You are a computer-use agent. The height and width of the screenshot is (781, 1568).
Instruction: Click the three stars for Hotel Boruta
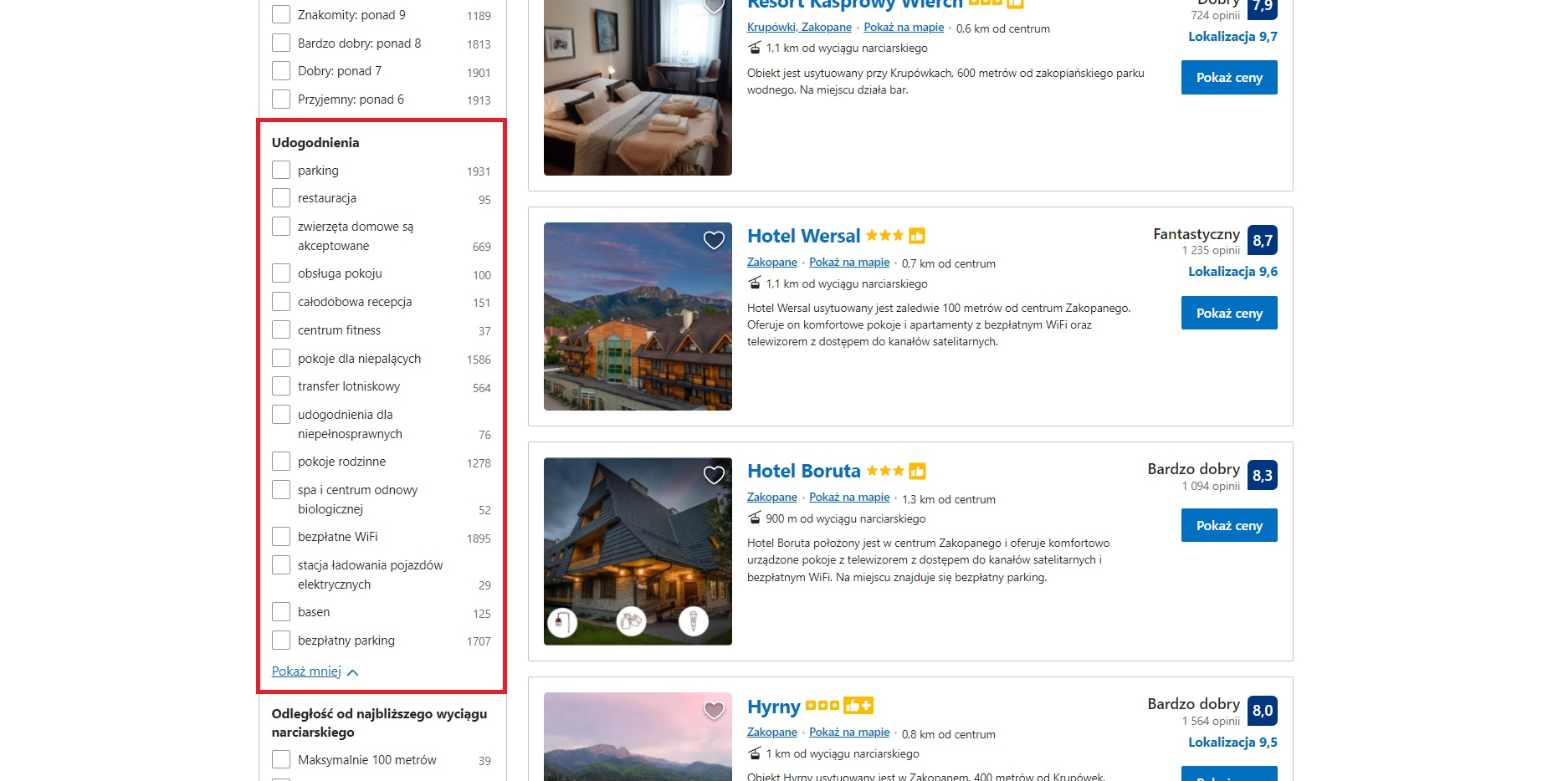click(x=885, y=471)
